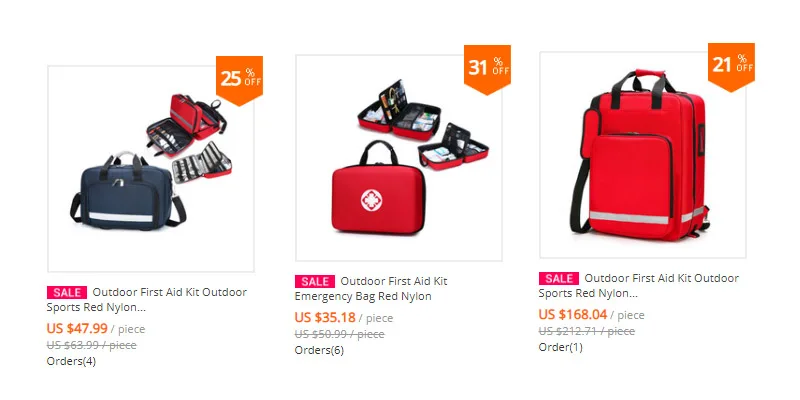Open the red first aid case image

coord(399,158)
